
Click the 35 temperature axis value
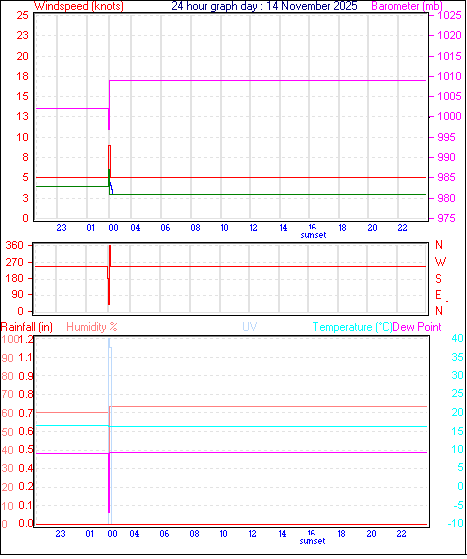click(457, 357)
